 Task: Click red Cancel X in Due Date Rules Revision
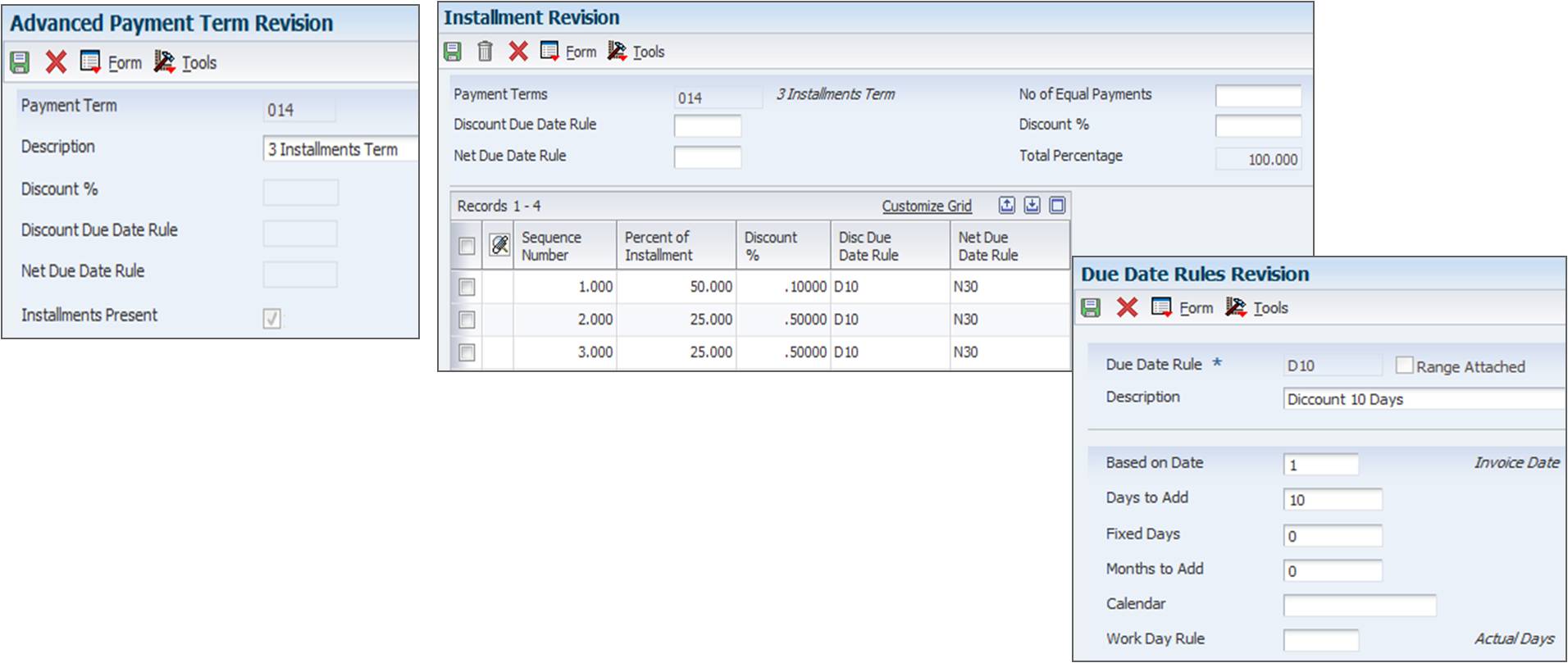coord(1128,308)
